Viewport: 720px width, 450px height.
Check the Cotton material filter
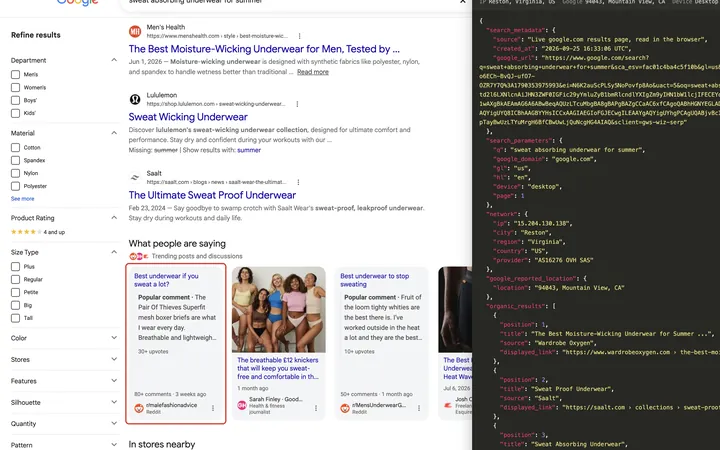pos(15,147)
